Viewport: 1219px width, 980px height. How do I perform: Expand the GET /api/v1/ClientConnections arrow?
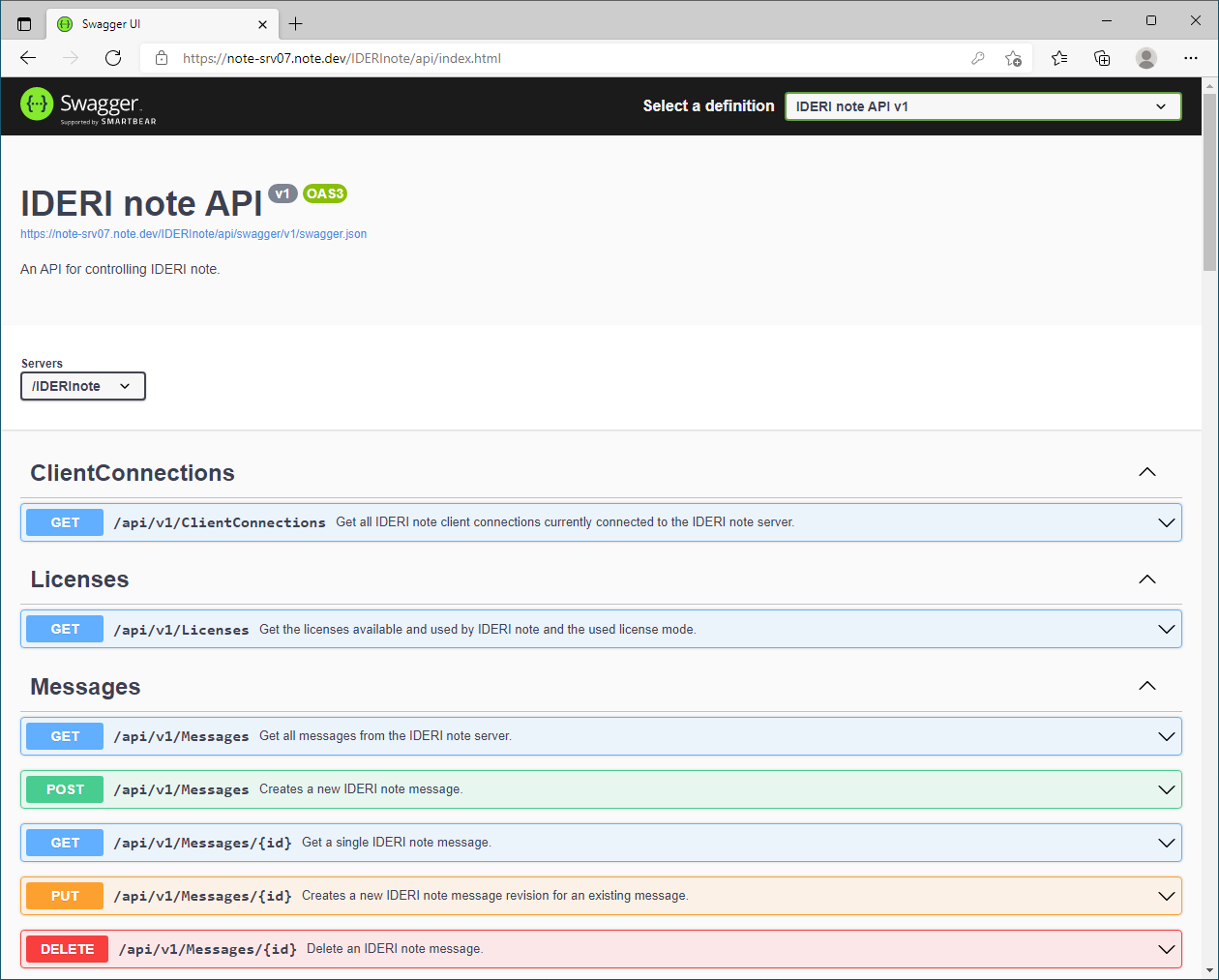[1167, 522]
